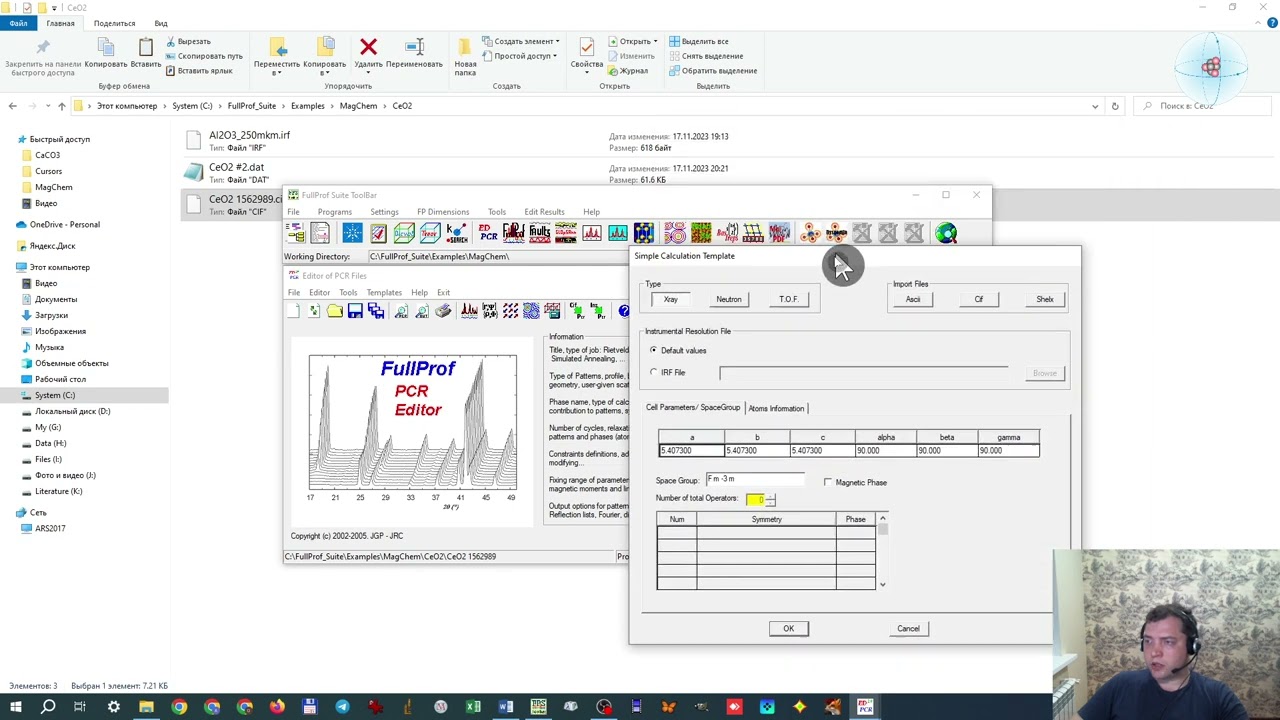
Task: Click the new blank file icon in PCR Editor
Action: pyautogui.click(x=293, y=312)
